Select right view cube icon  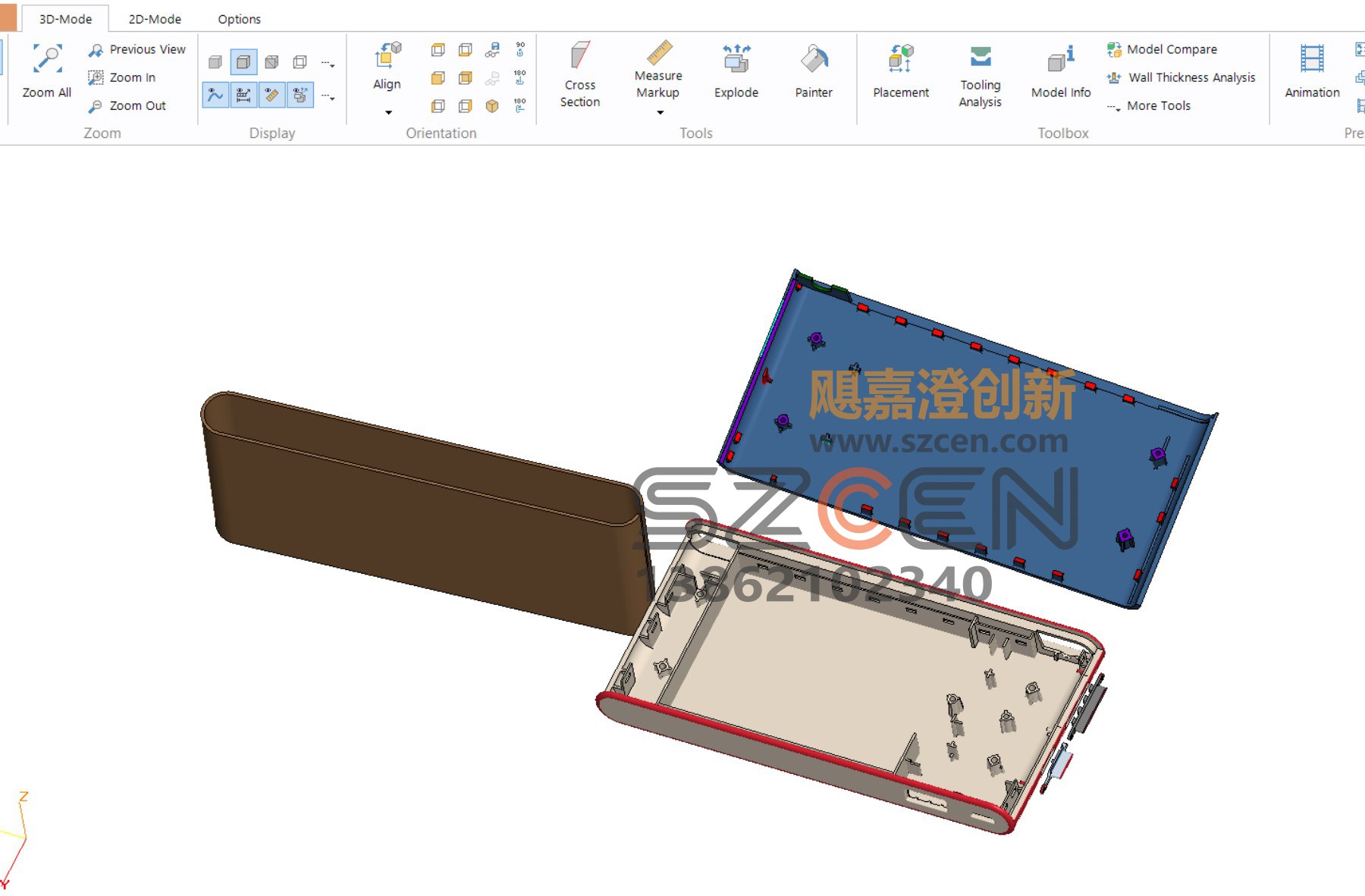pos(465,106)
